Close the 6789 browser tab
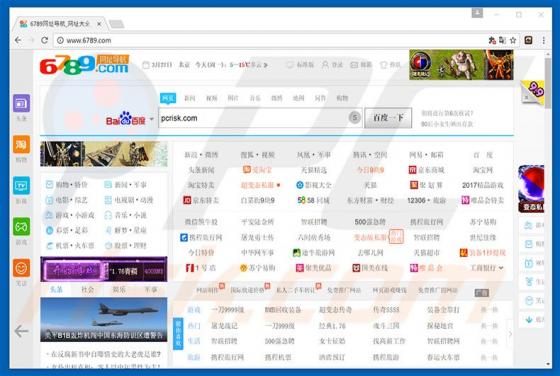Screen dimensions: 560x376 (99, 24)
